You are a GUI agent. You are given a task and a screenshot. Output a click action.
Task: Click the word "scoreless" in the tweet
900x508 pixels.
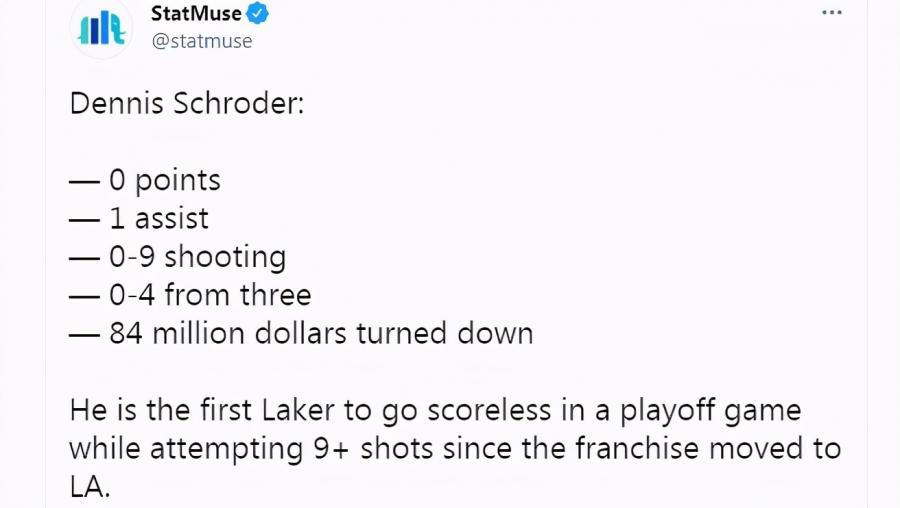pos(489,410)
